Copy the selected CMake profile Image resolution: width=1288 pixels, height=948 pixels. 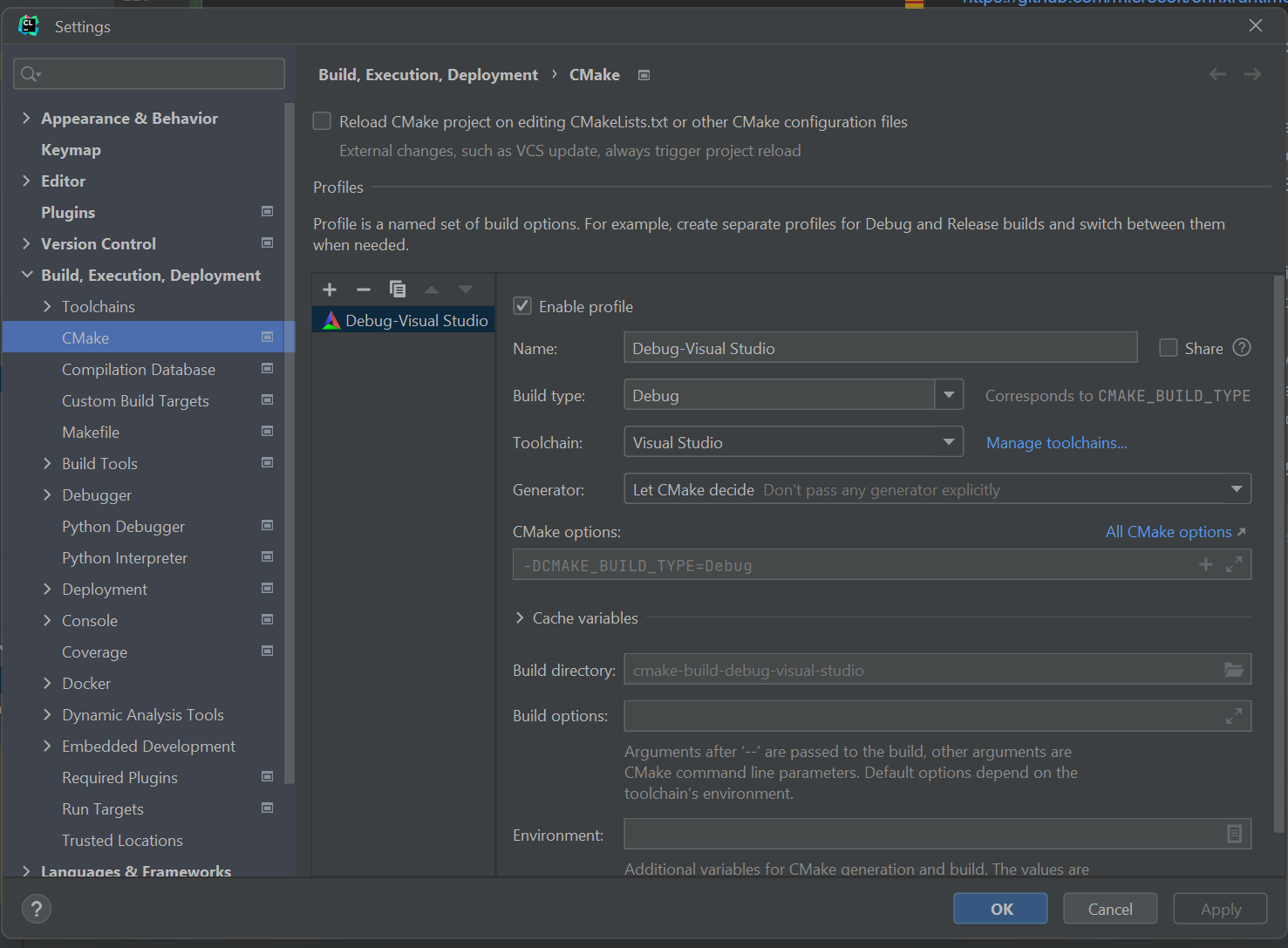point(398,289)
